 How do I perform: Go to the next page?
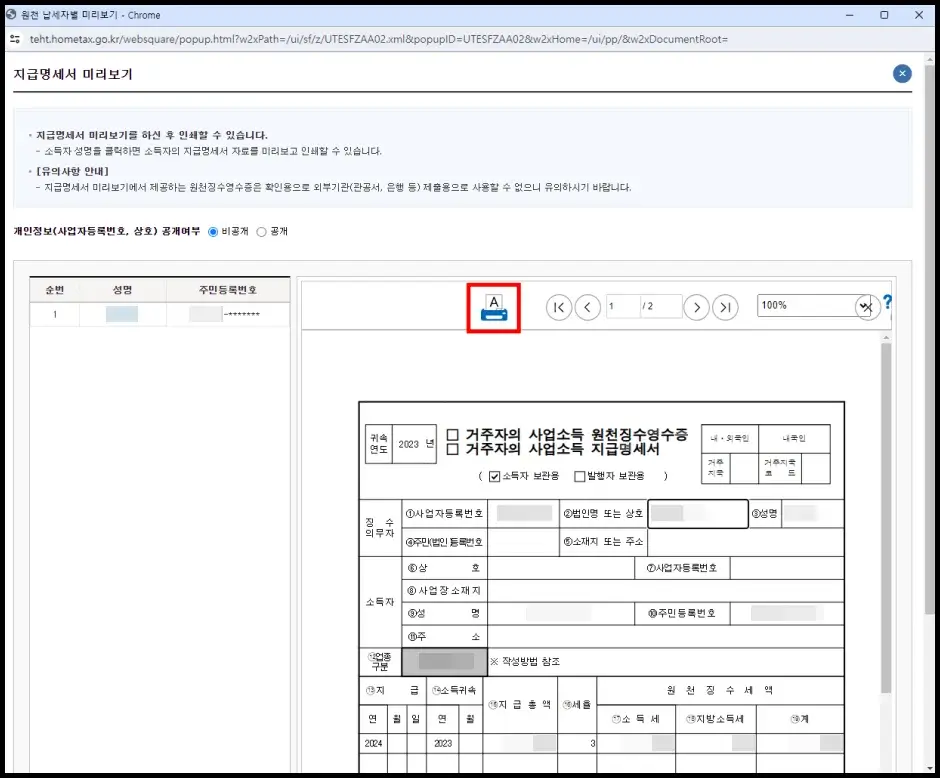click(x=696, y=307)
